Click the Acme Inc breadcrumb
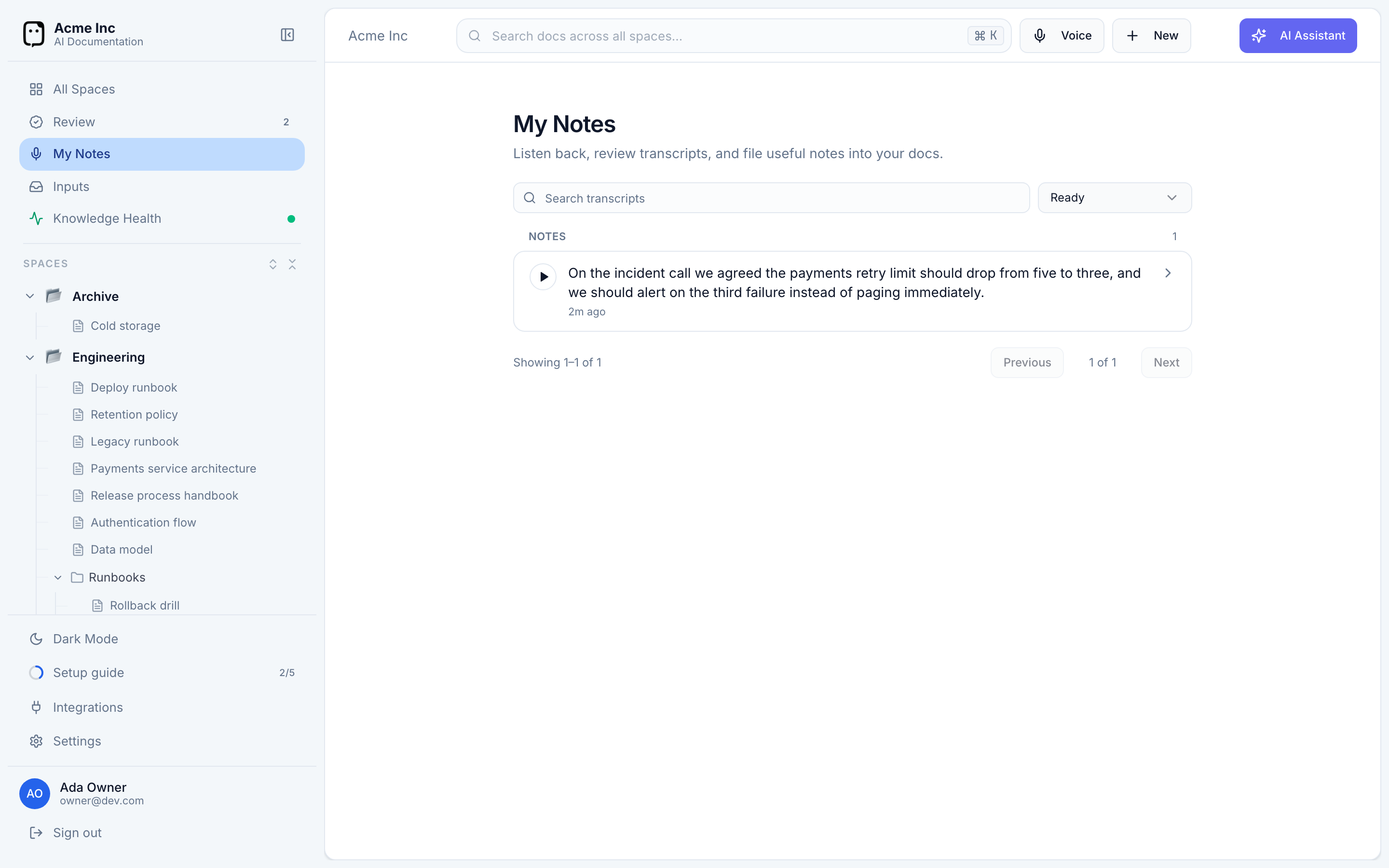This screenshot has width=1389, height=868. pyautogui.click(x=378, y=36)
